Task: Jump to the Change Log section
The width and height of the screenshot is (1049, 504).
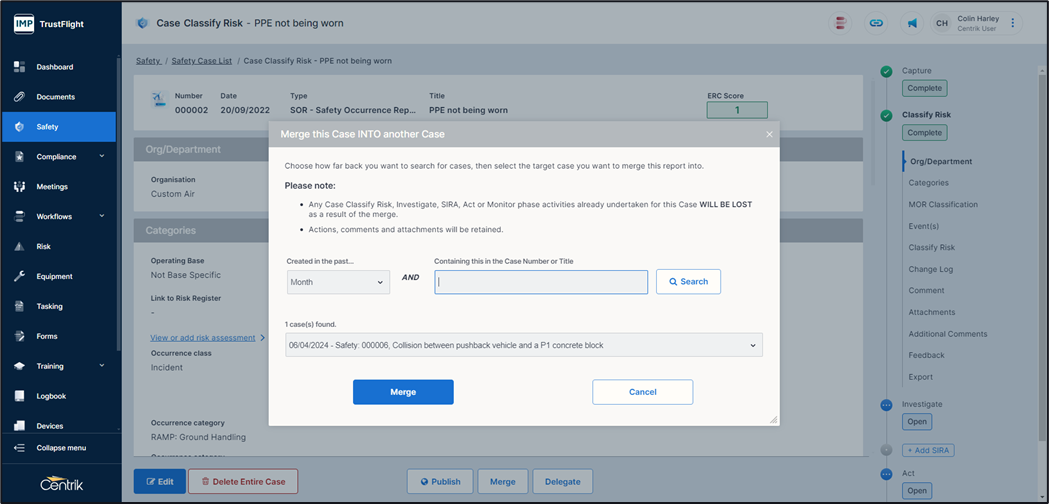Action: coord(930,269)
